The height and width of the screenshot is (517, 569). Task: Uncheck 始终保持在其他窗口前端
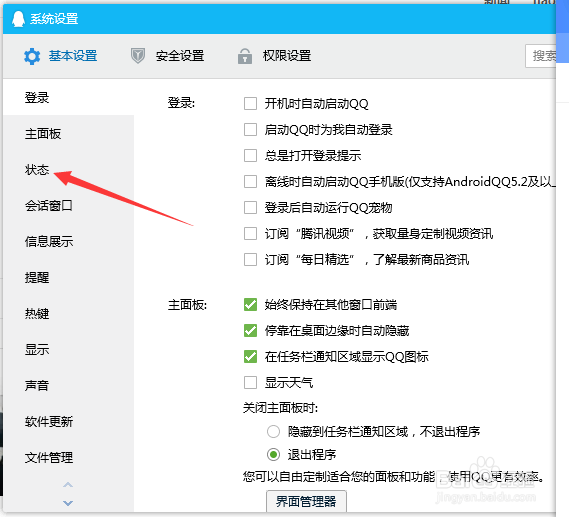(250, 304)
